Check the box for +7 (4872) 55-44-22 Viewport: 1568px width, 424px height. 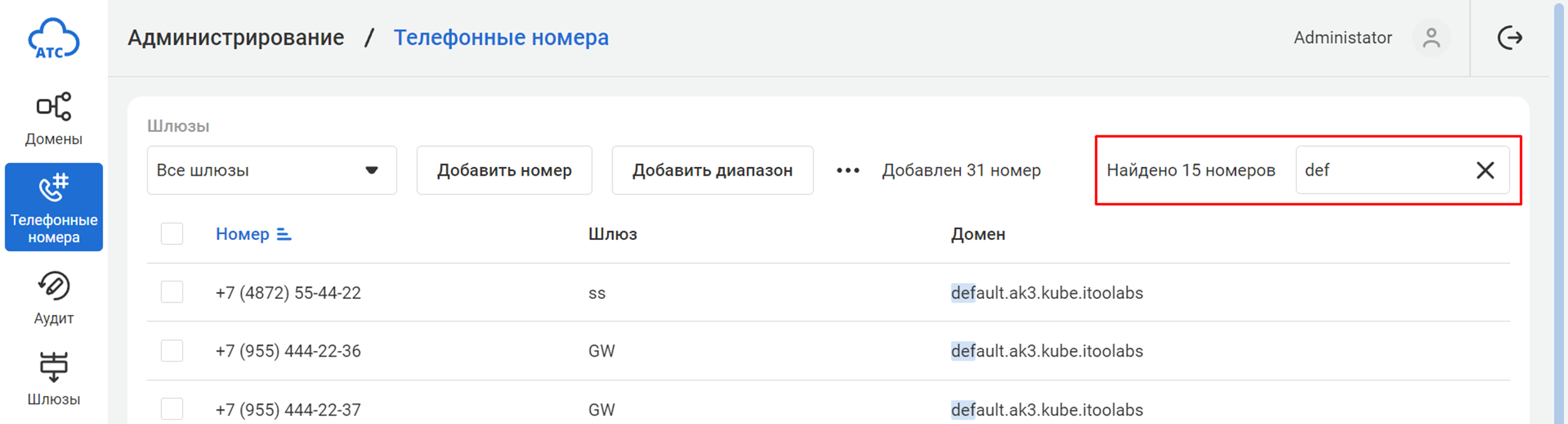click(172, 293)
